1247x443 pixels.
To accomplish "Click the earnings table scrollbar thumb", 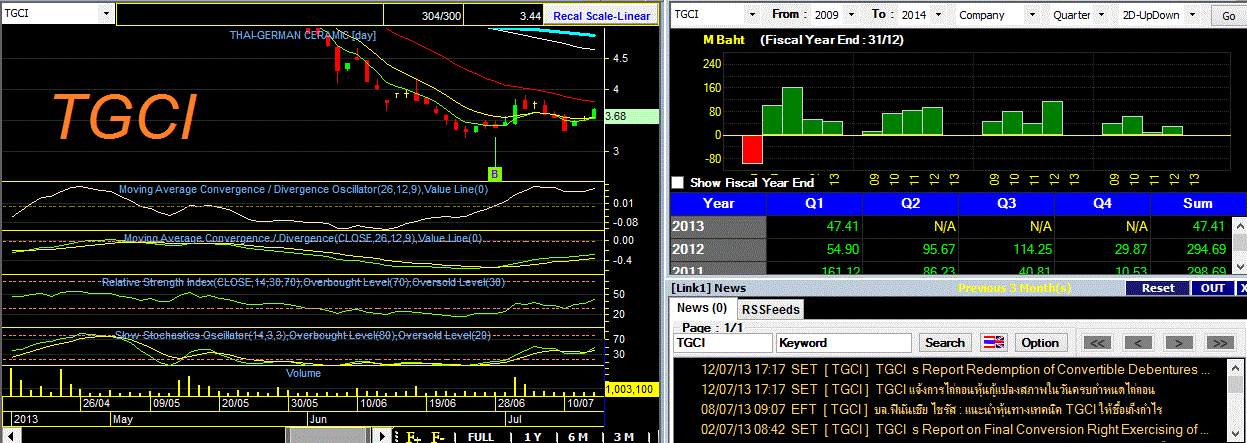I will (1239, 243).
